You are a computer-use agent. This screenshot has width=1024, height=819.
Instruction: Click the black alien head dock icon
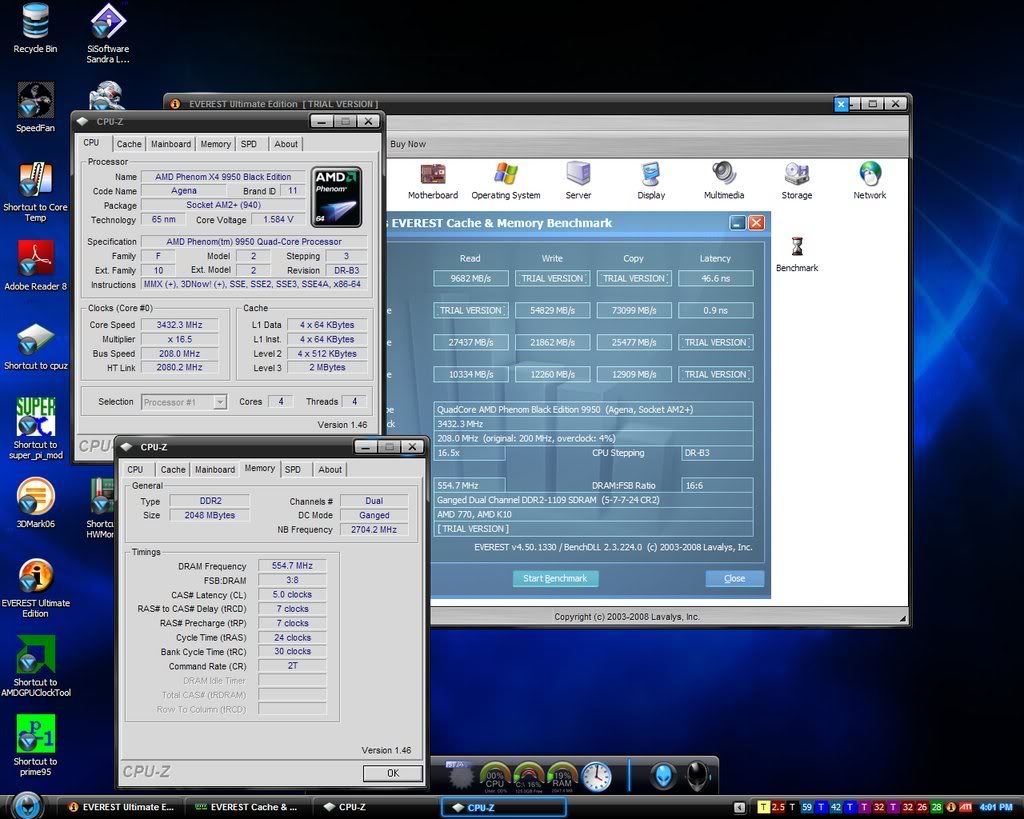click(698, 777)
